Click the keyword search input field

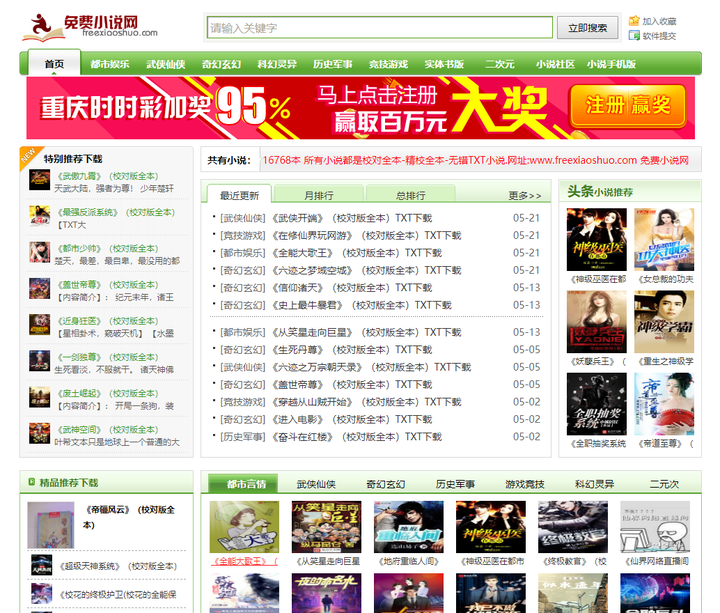(380, 28)
